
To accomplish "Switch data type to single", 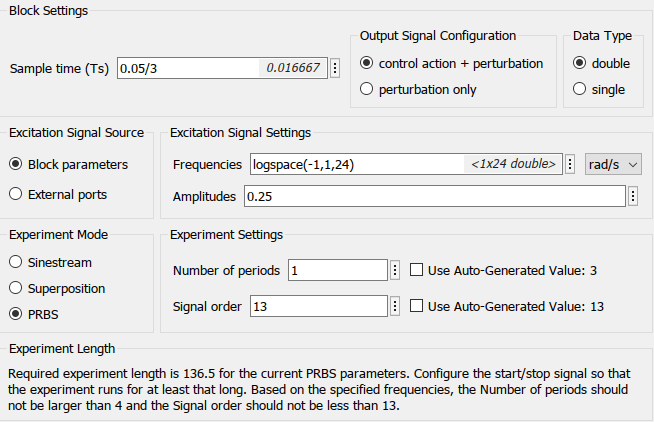I will (578, 89).
